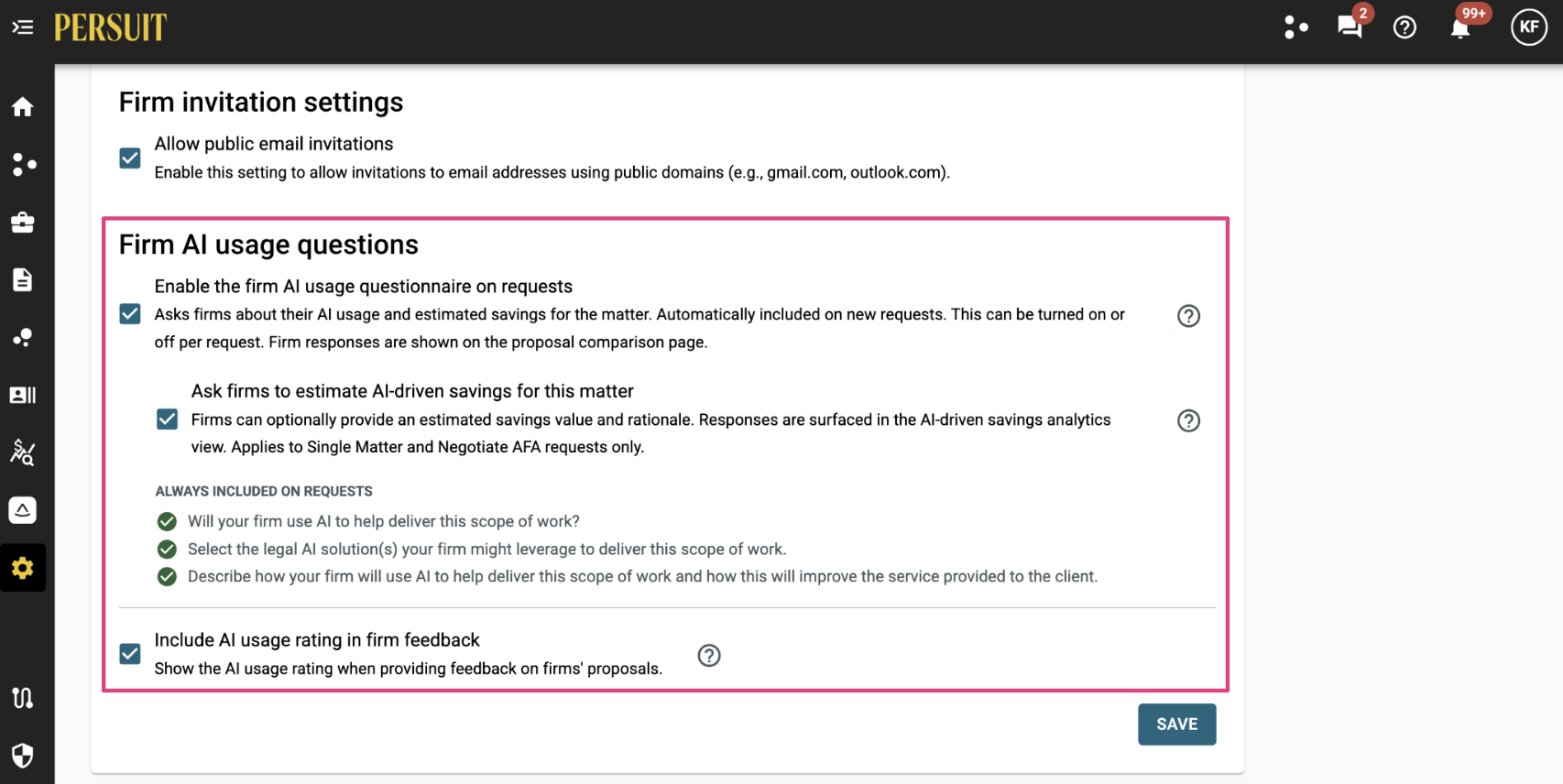This screenshot has width=1563, height=784.
Task: Expand the sidebar menu toggle
Action: [x=23, y=27]
